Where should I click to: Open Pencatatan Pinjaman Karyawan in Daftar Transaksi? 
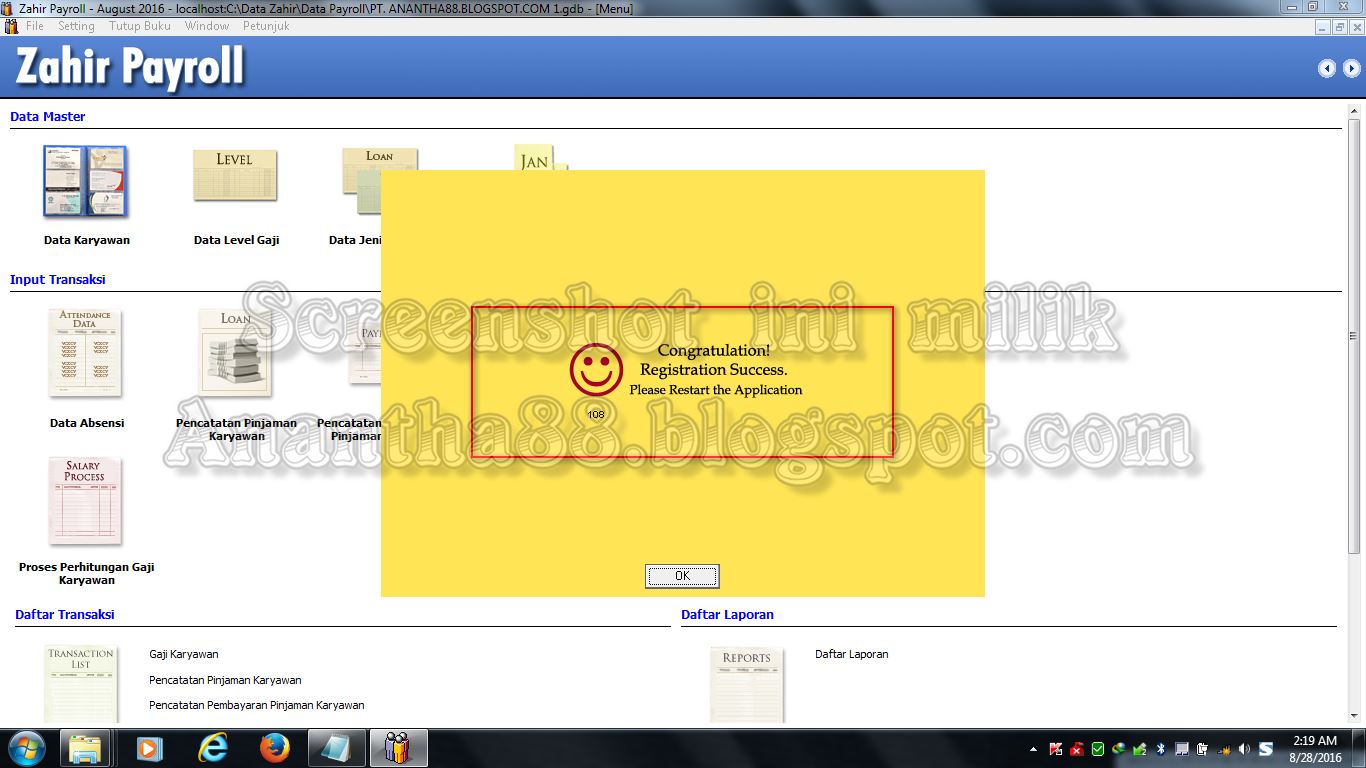click(x=225, y=680)
